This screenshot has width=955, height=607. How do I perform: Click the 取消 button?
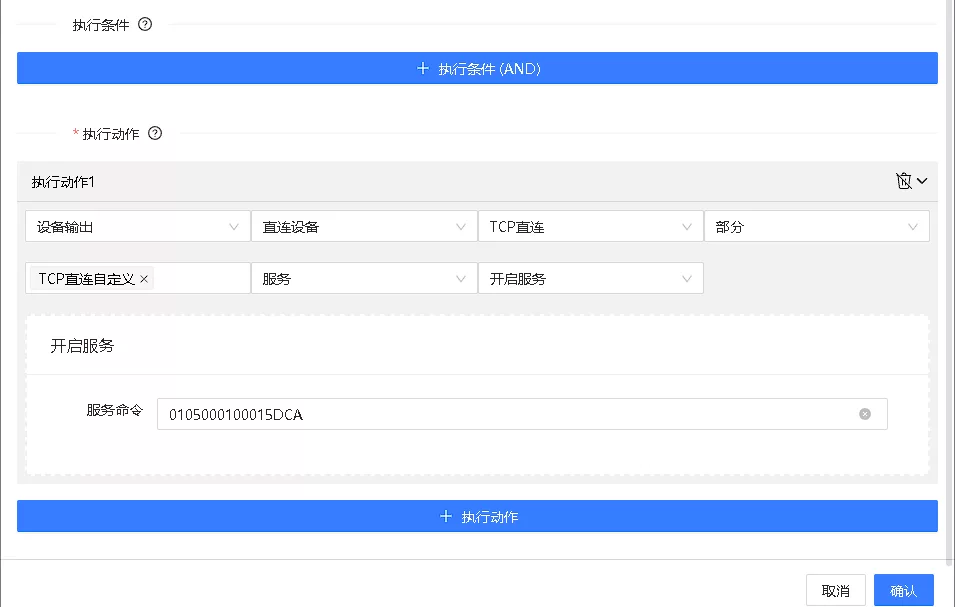click(x=835, y=591)
